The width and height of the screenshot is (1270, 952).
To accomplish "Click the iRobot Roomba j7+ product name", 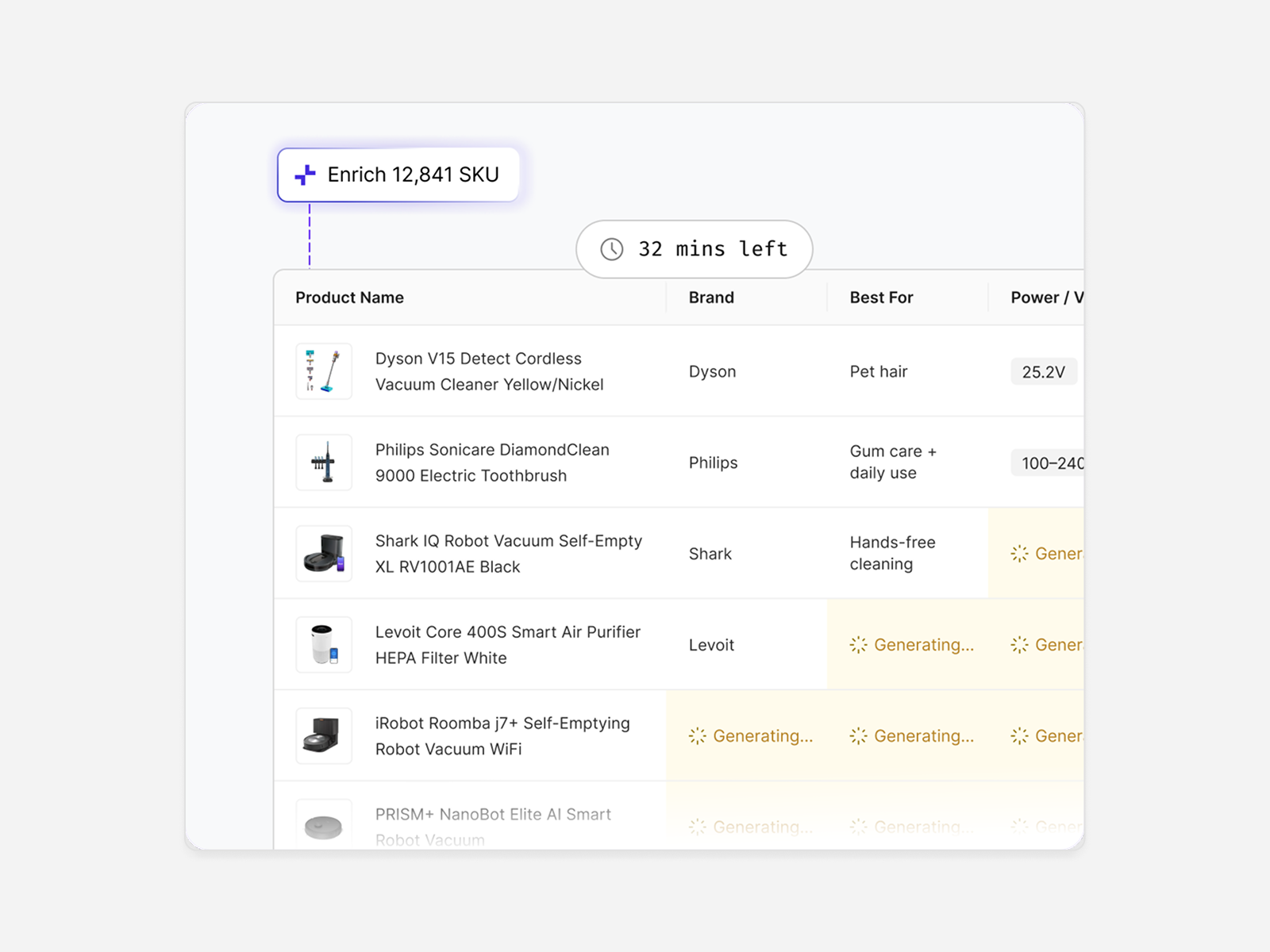I will pyautogui.click(x=502, y=736).
